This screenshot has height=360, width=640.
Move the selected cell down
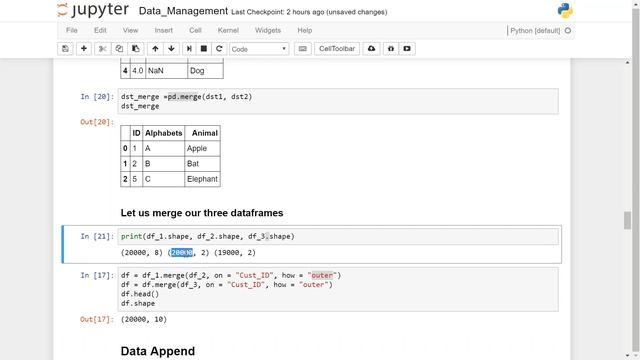[171, 49]
